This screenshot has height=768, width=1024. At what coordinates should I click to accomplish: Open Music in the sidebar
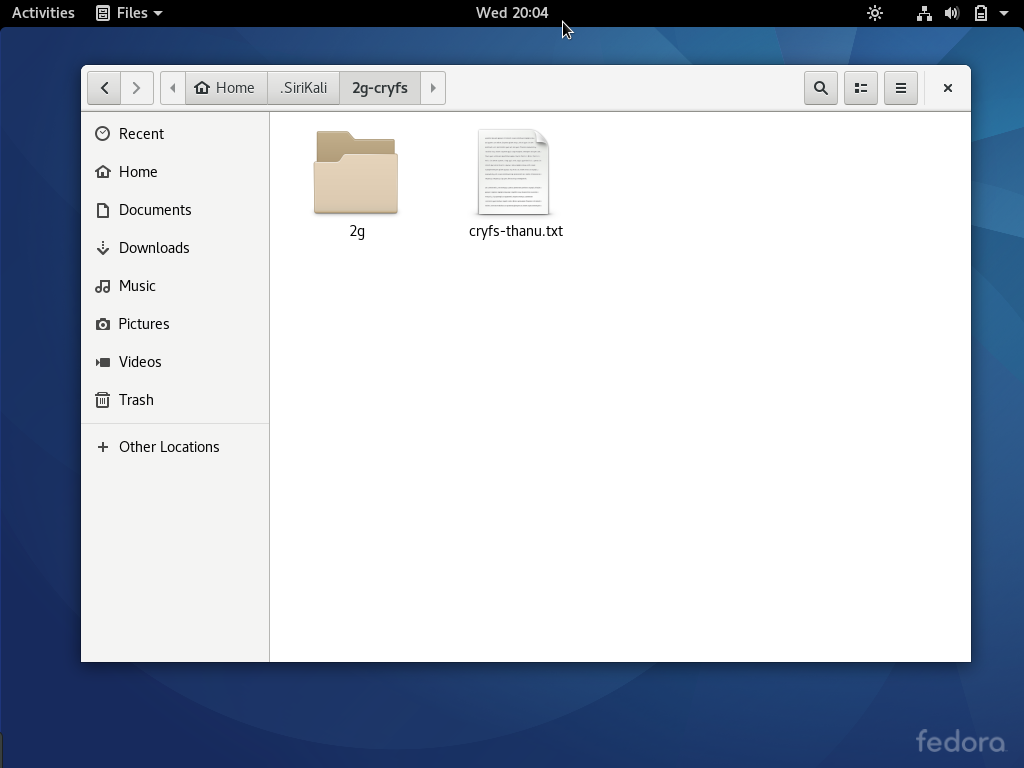[x=175, y=286]
